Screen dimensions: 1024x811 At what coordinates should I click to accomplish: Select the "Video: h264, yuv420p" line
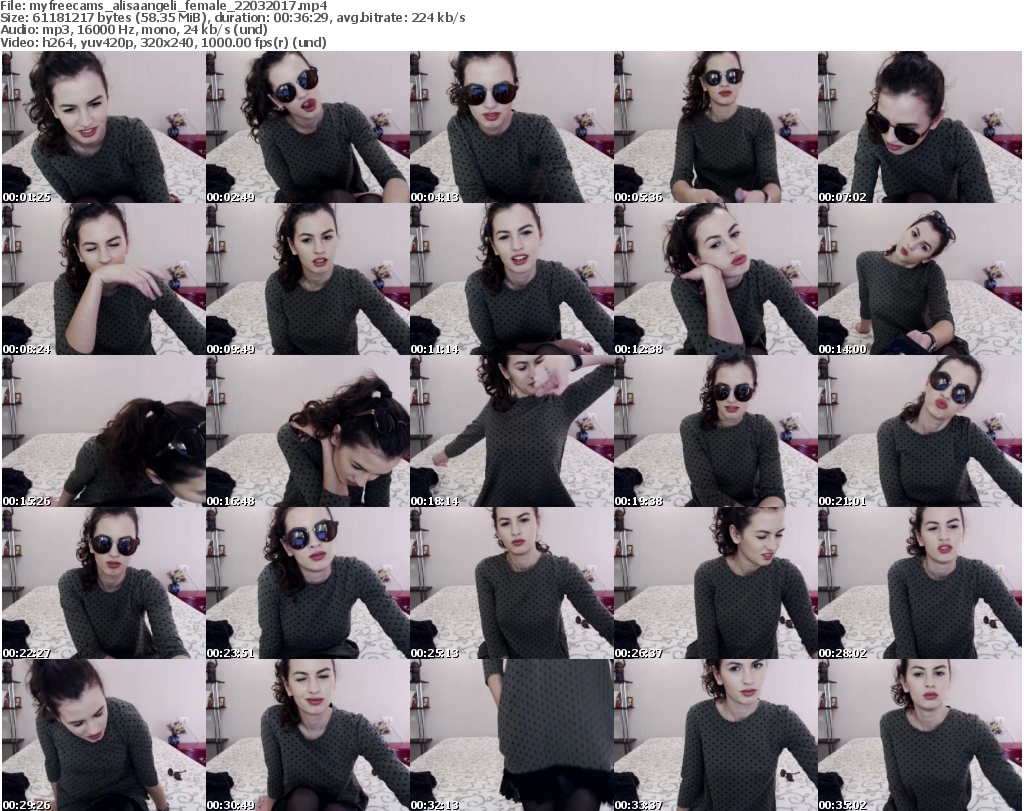click(x=163, y=42)
